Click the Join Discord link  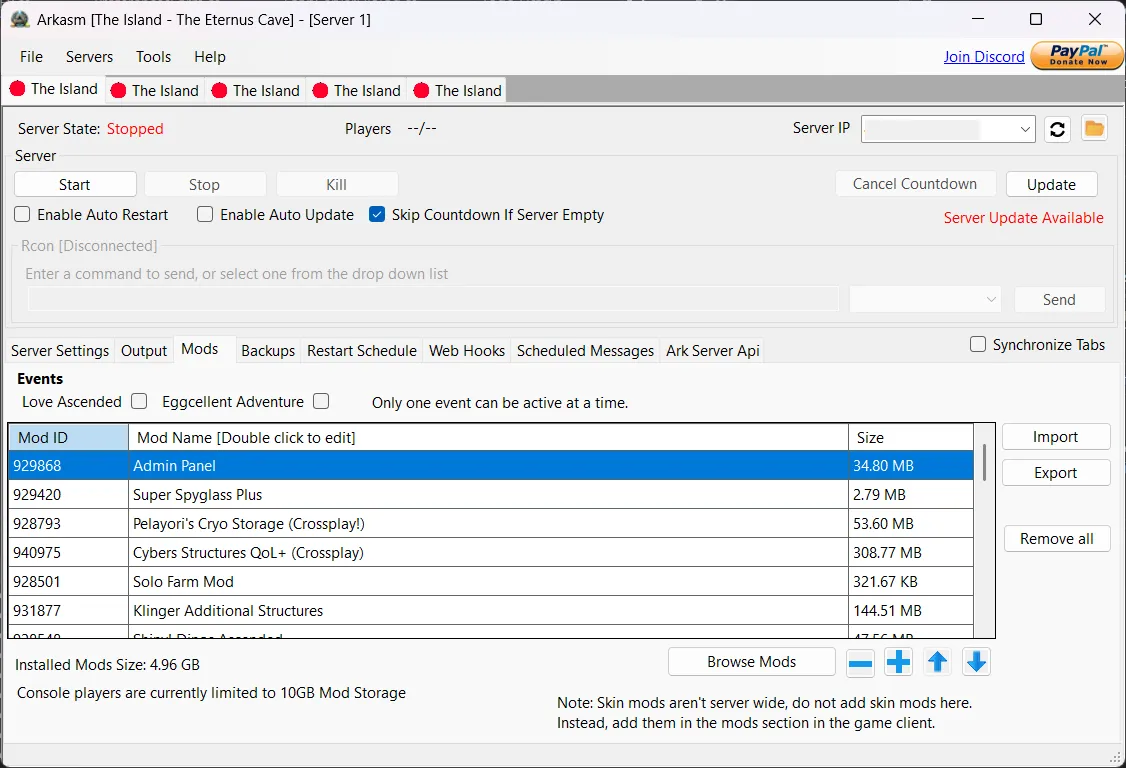pos(984,57)
